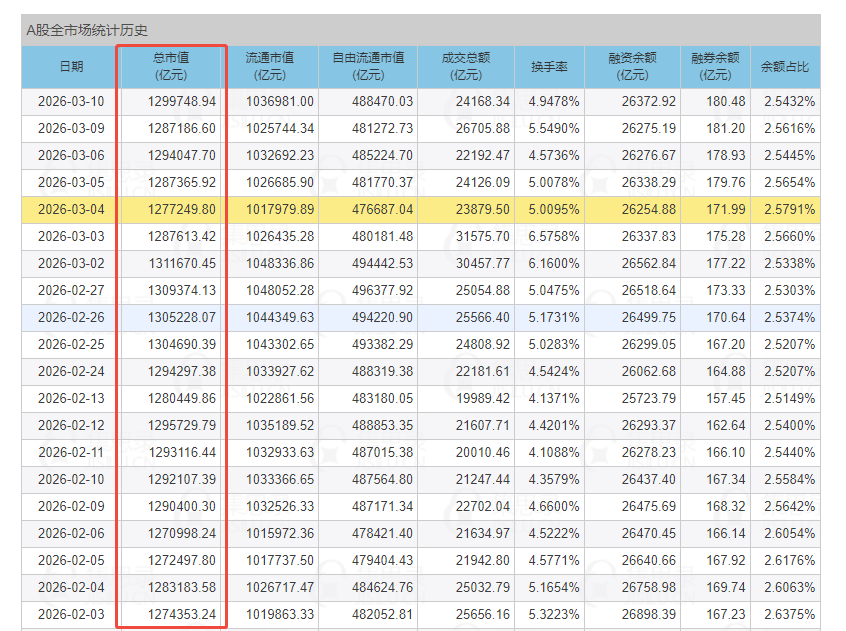Select margin balance 26437.40
Viewport: 846px width, 631px height.
[x=649, y=479]
